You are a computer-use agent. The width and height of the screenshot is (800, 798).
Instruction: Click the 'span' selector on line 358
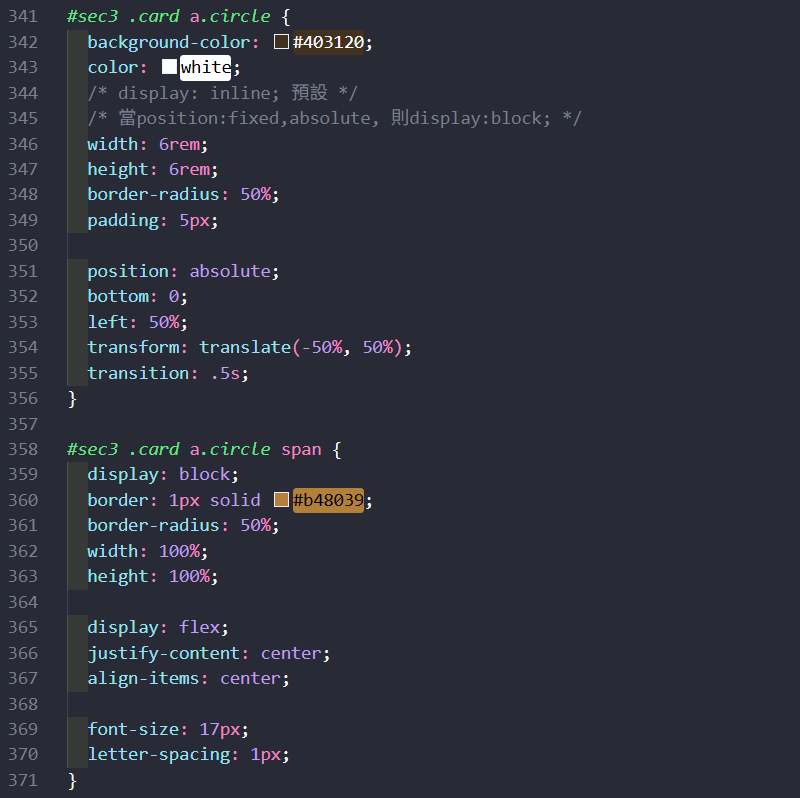(301, 449)
